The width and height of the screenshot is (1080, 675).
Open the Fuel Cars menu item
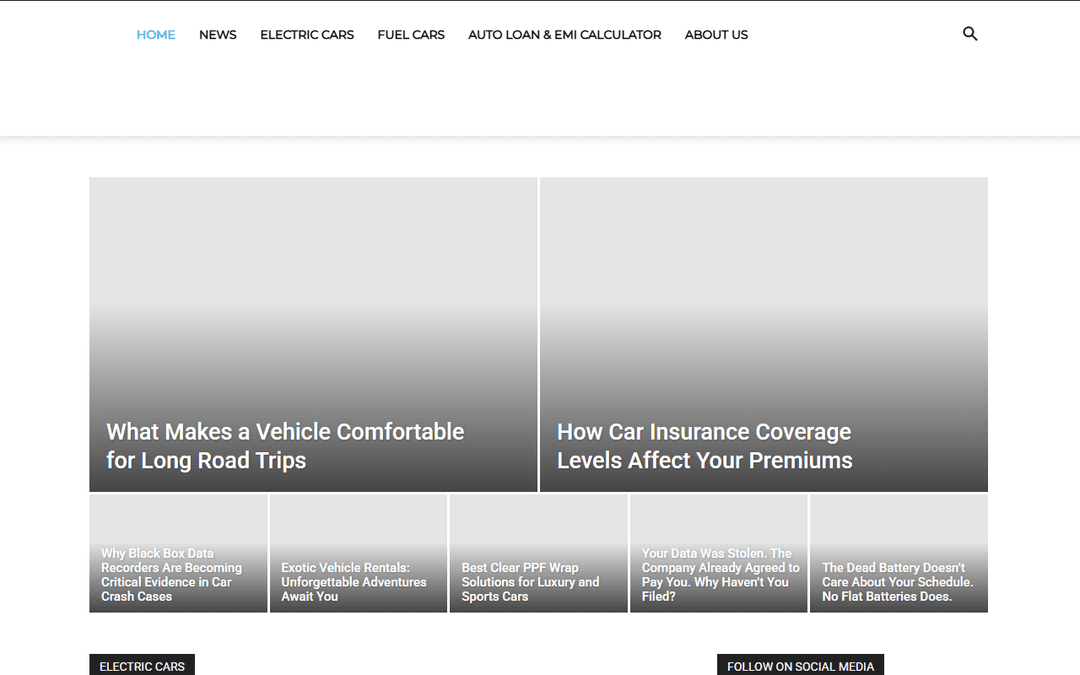pos(411,34)
